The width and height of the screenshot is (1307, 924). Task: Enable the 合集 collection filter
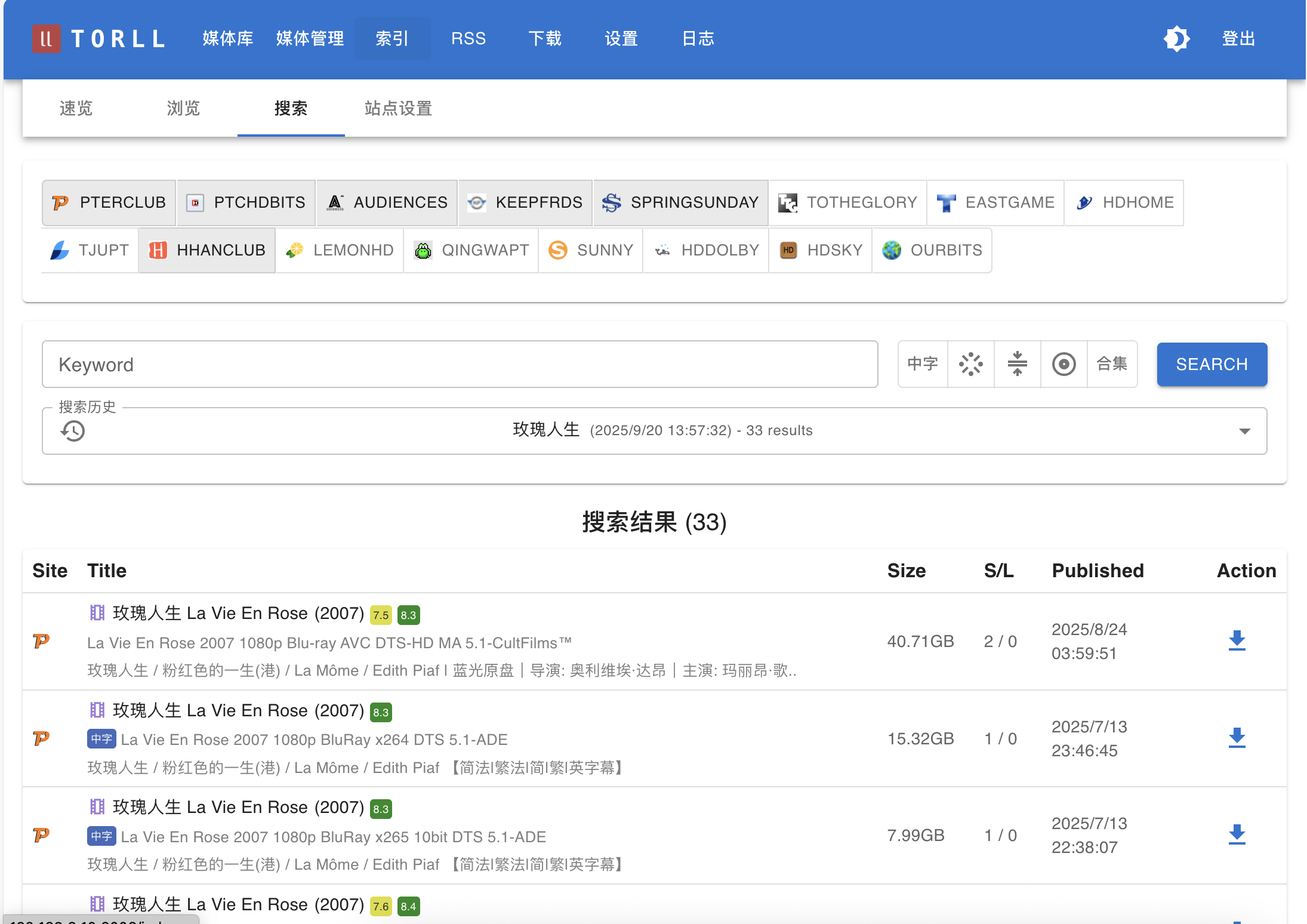coord(1112,364)
